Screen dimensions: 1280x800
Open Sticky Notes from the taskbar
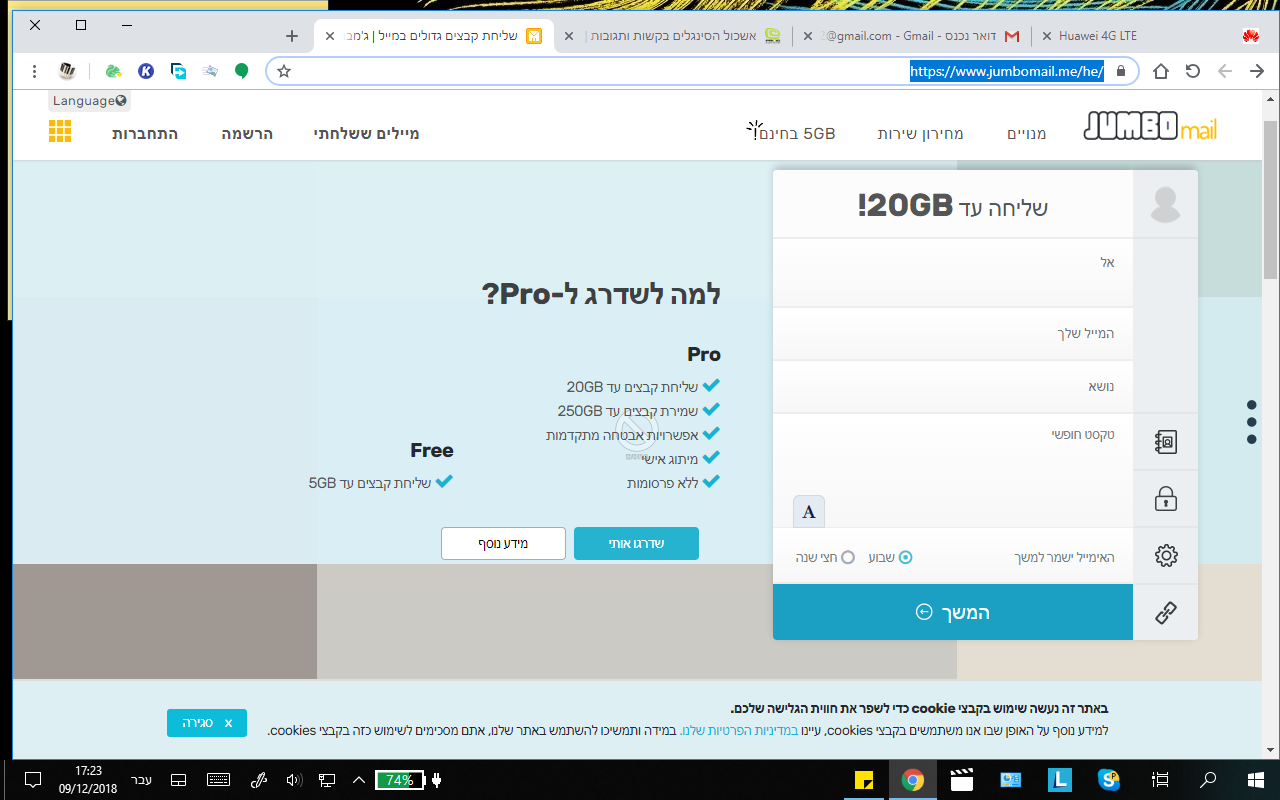point(864,780)
